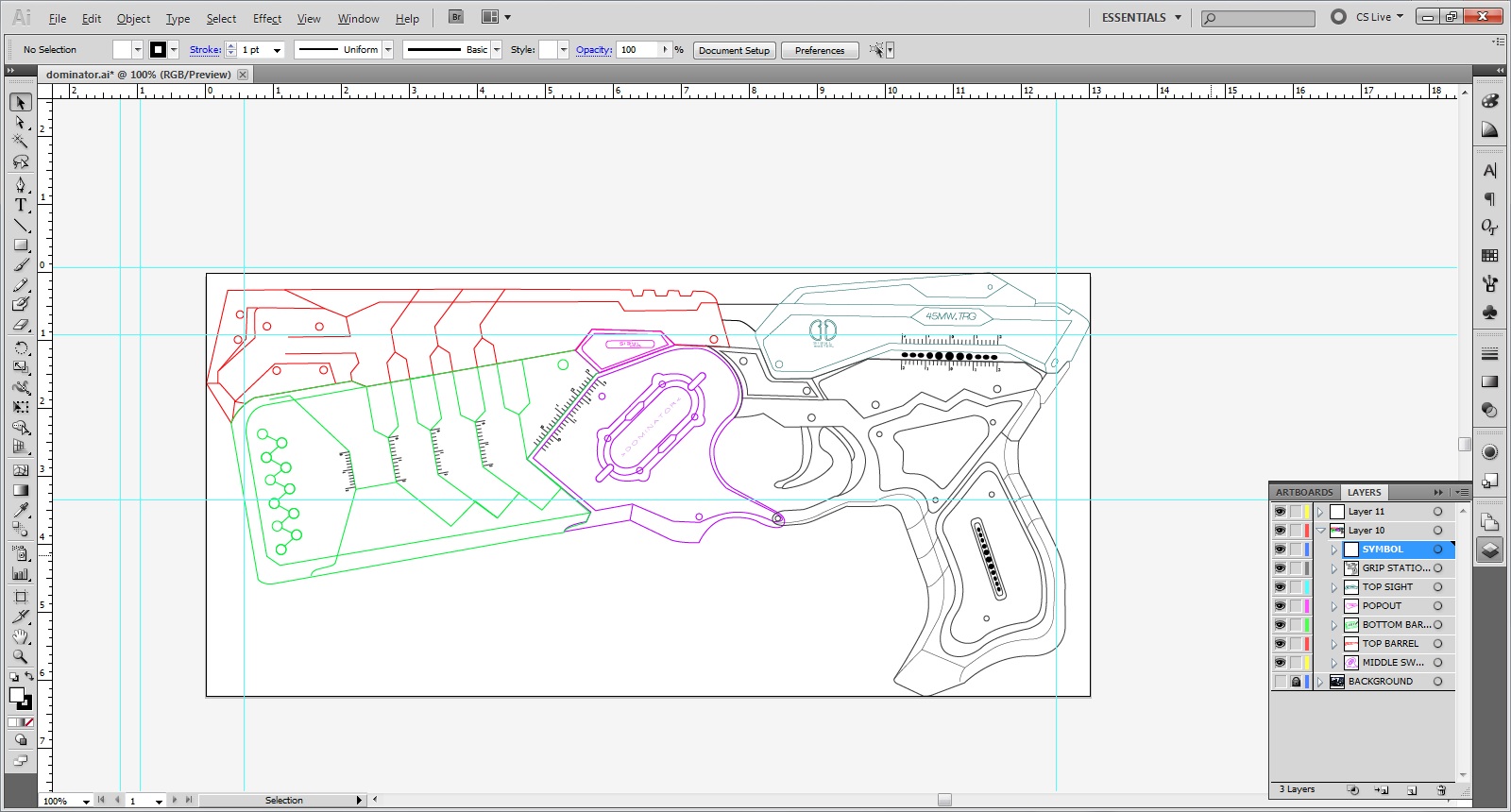The width and height of the screenshot is (1511, 812).
Task: Activate the Eyedropper tool
Action: [20, 510]
